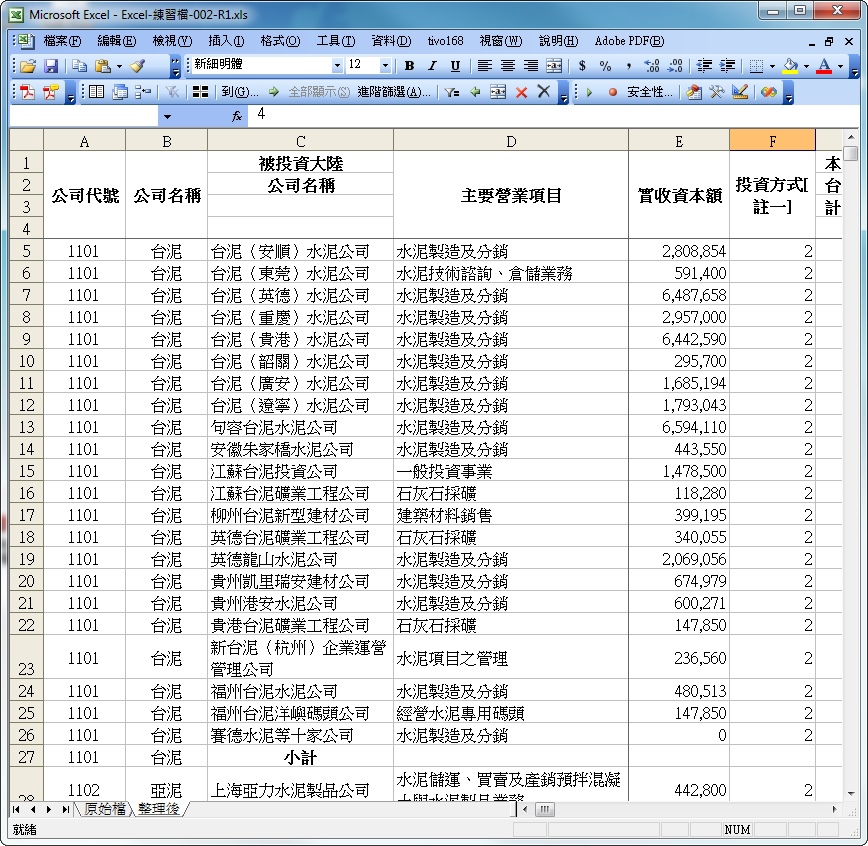The image size is (868, 846).
Task: Click the black X icon
Action: coord(544,92)
